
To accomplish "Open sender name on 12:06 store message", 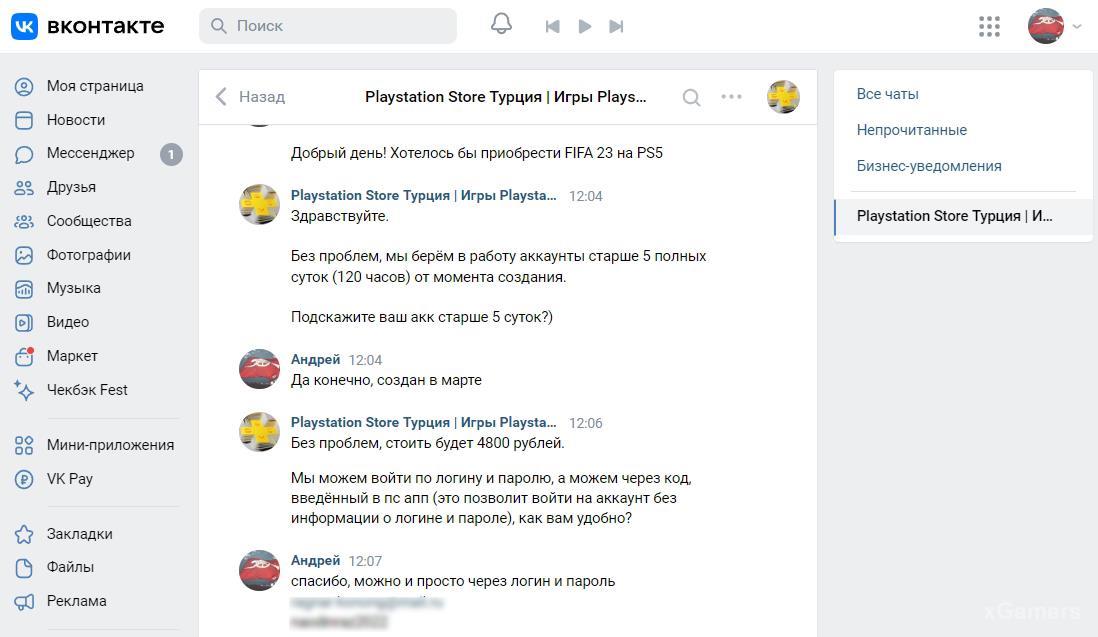I will 424,422.
